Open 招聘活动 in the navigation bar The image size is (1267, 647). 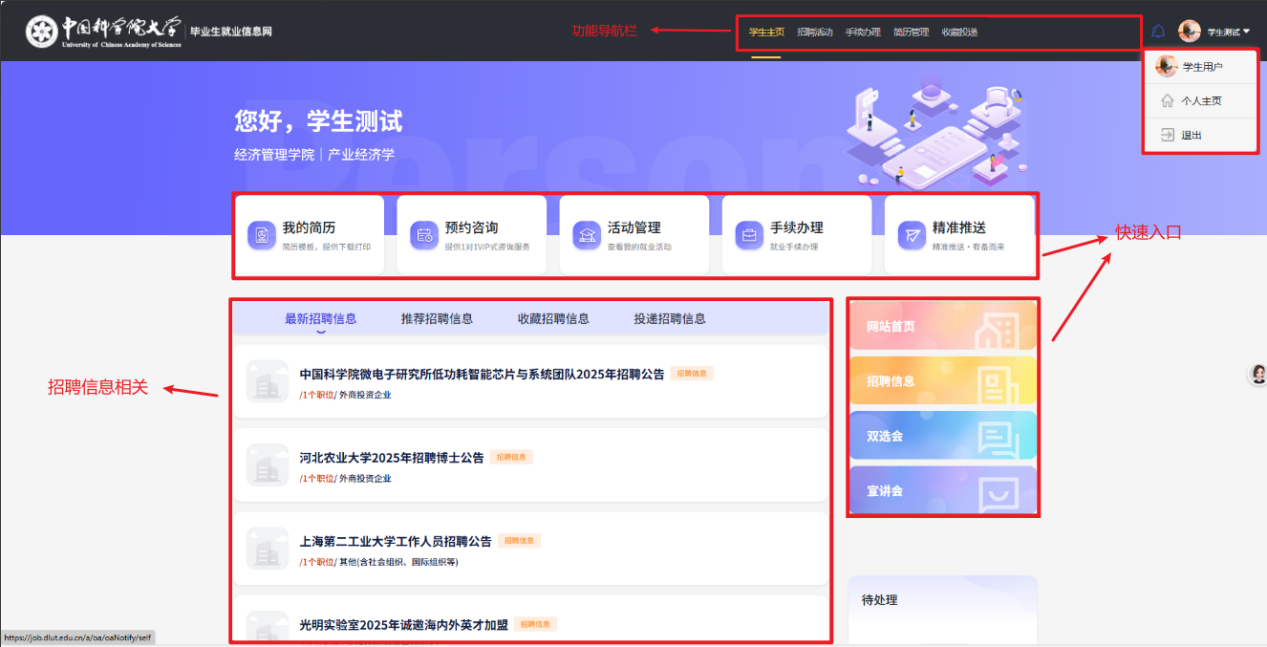(815, 32)
